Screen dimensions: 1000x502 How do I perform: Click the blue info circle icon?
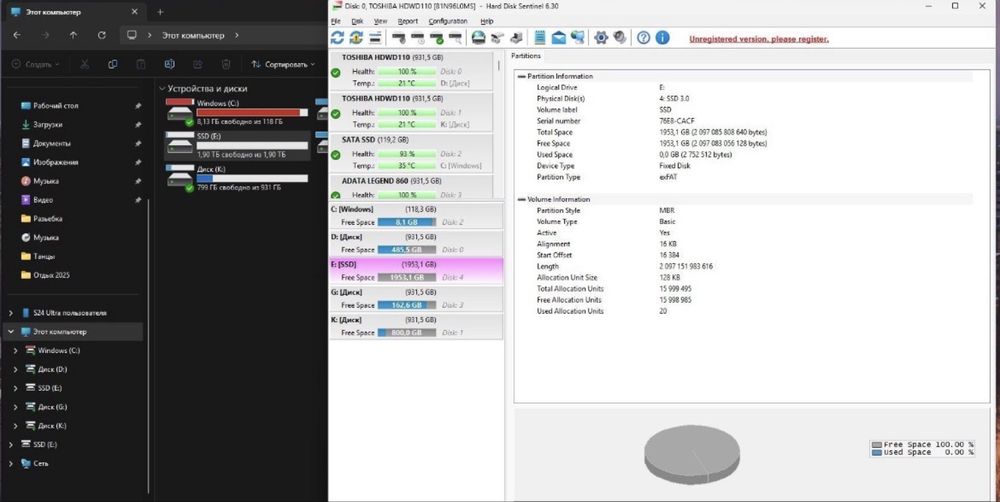coord(663,38)
